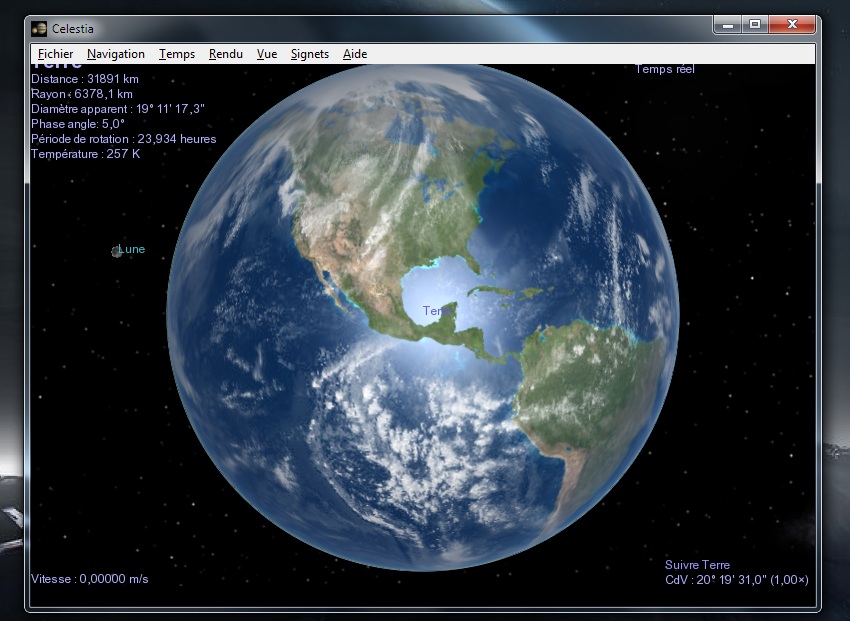Click the Phase angle: 5,0° text

pyautogui.click(x=78, y=124)
